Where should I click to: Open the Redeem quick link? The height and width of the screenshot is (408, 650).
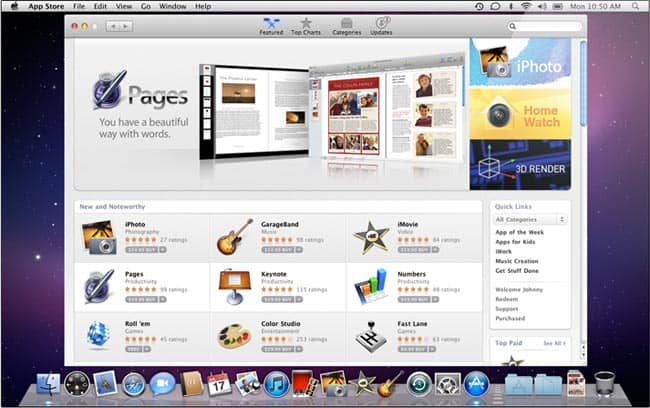508,300
